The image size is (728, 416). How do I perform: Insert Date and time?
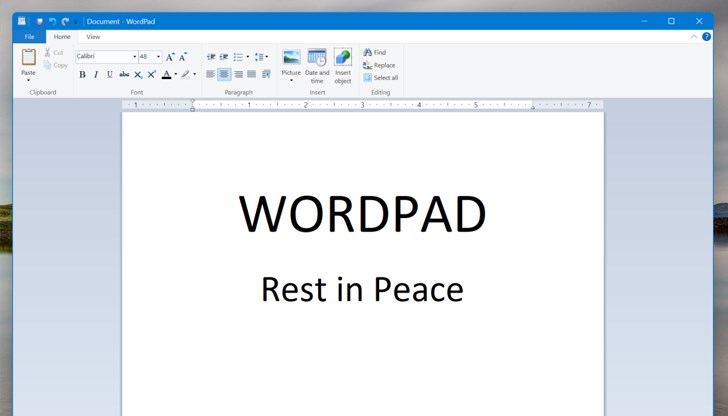[x=317, y=66]
